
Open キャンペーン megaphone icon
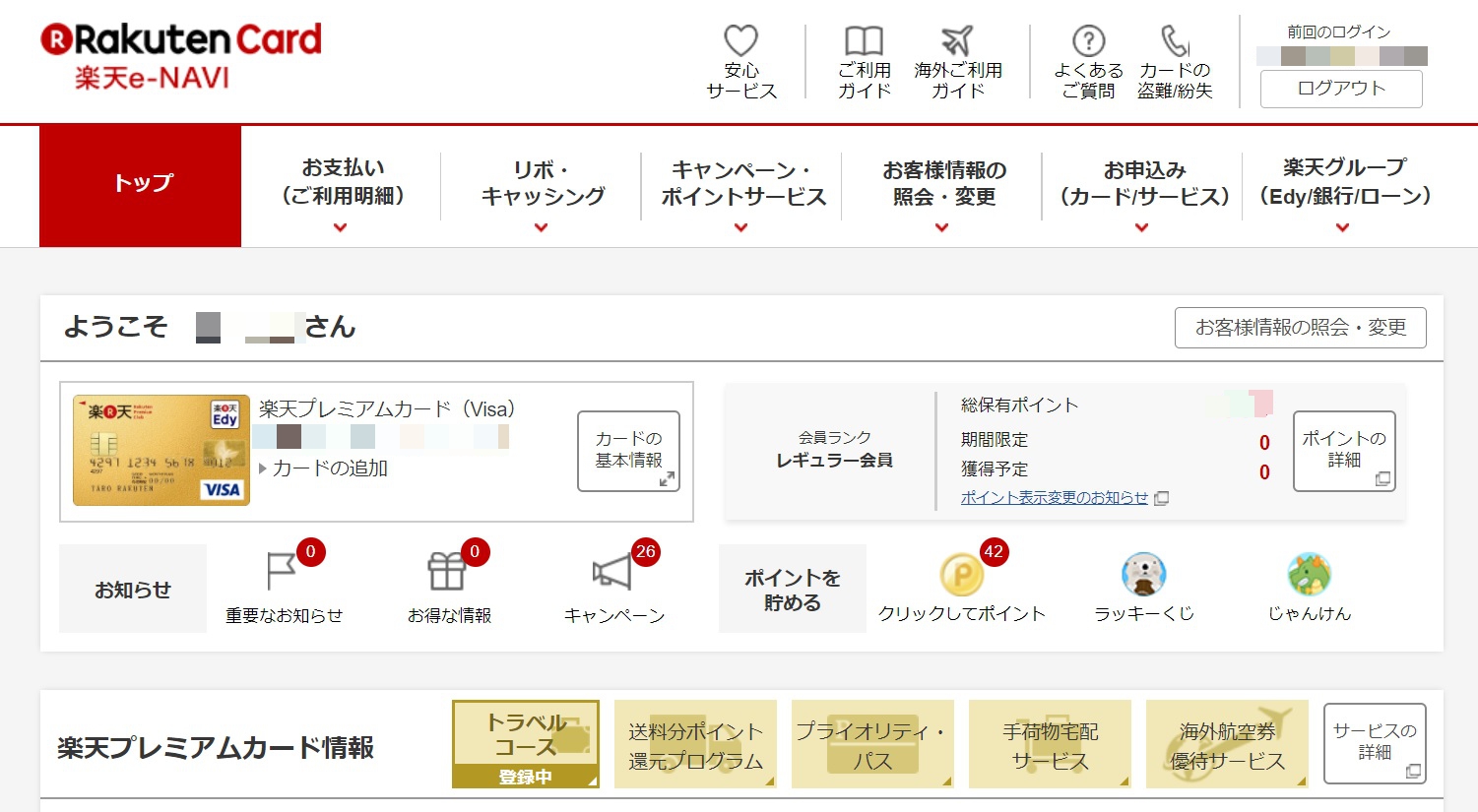611,571
